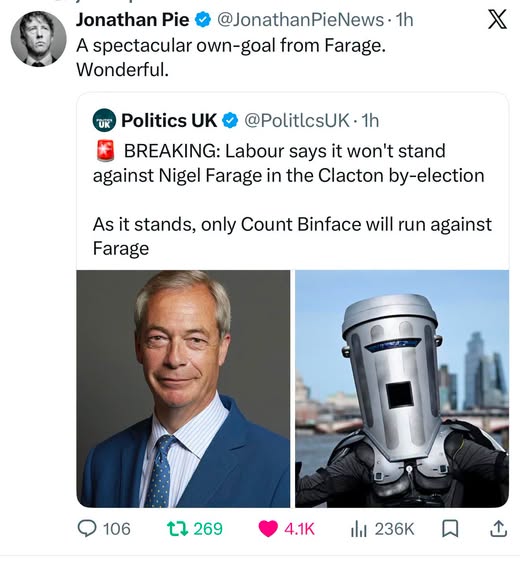The image size is (520, 565).
Task: Open the share upload icon
Action: (x=499, y=529)
